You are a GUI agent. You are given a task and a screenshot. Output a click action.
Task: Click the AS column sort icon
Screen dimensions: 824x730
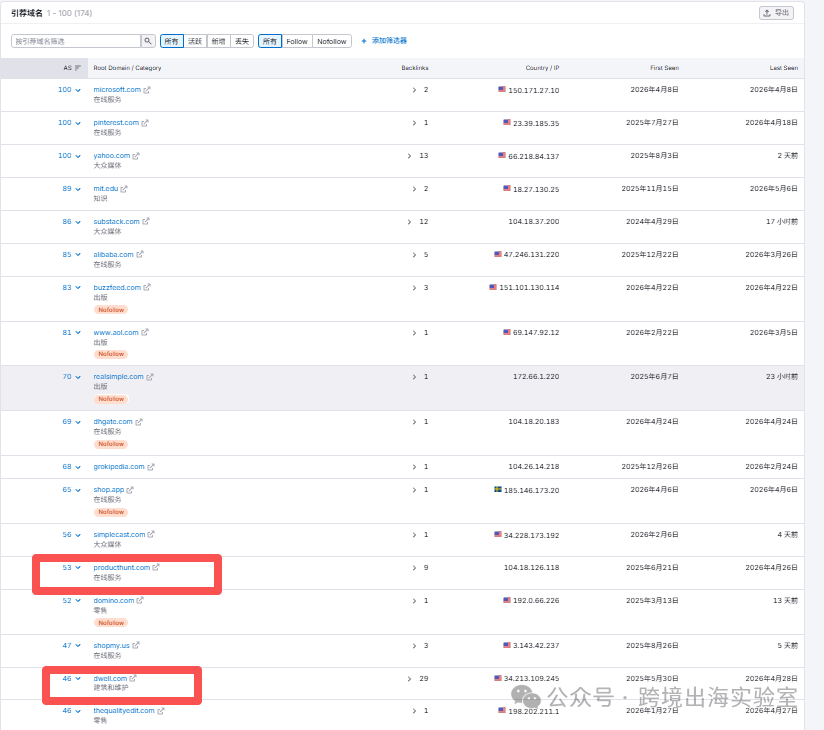78,68
